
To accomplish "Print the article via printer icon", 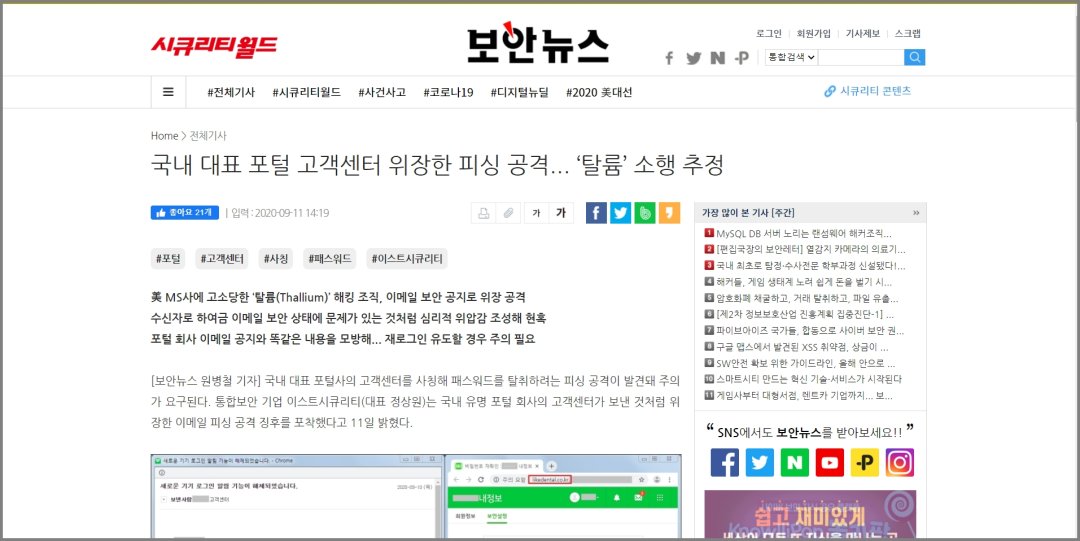I will tap(483, 213).
